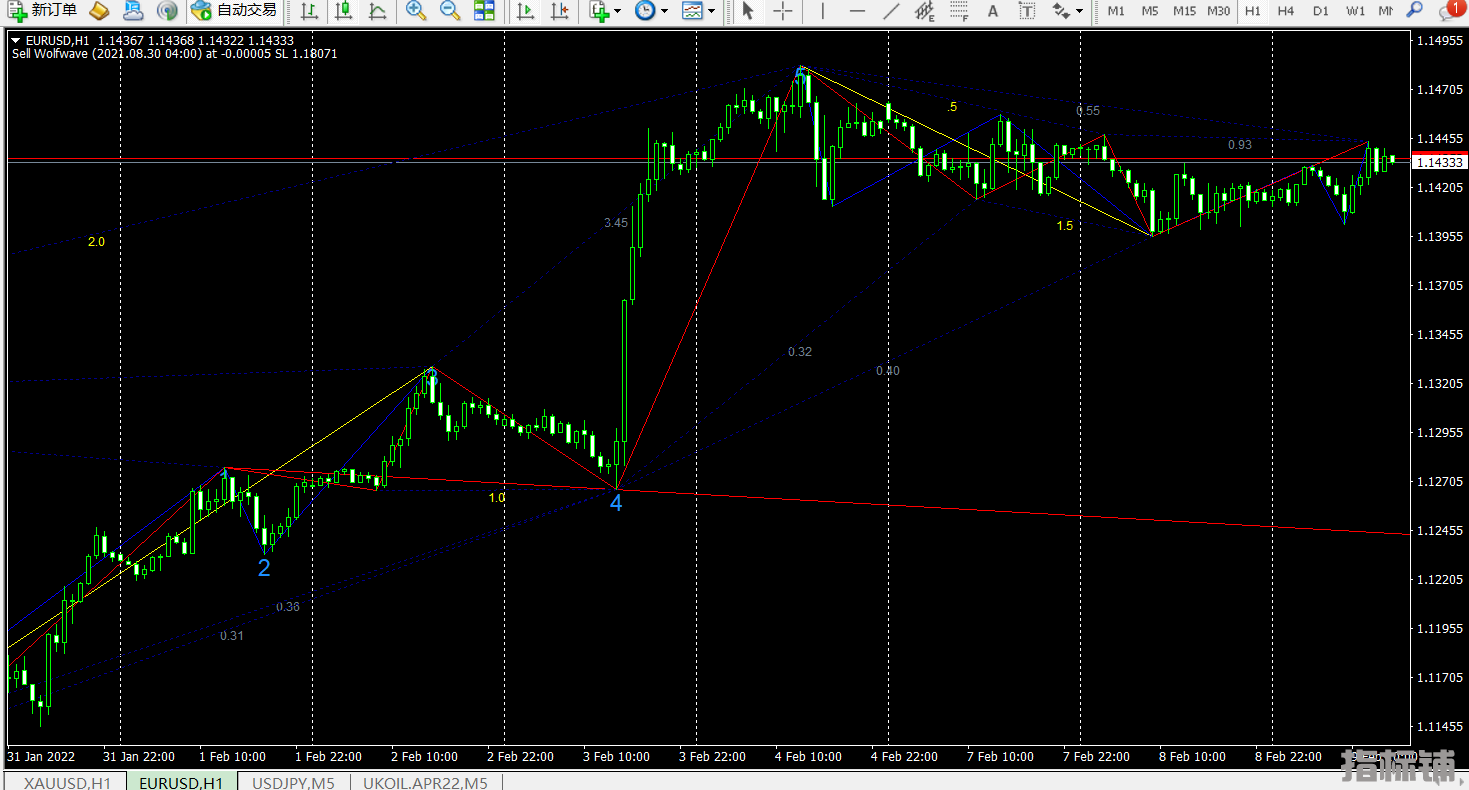Select the crosshair cursor tool
The width and height of the screenshot is (1469, 790).
point(783,11)
